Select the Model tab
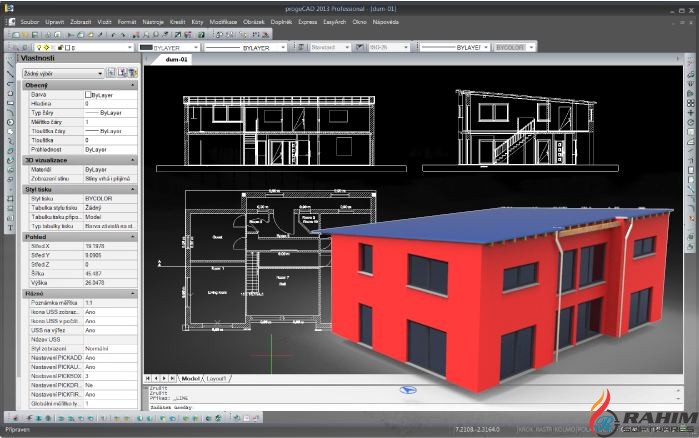699x438 pixels. [x=190, y=378]
